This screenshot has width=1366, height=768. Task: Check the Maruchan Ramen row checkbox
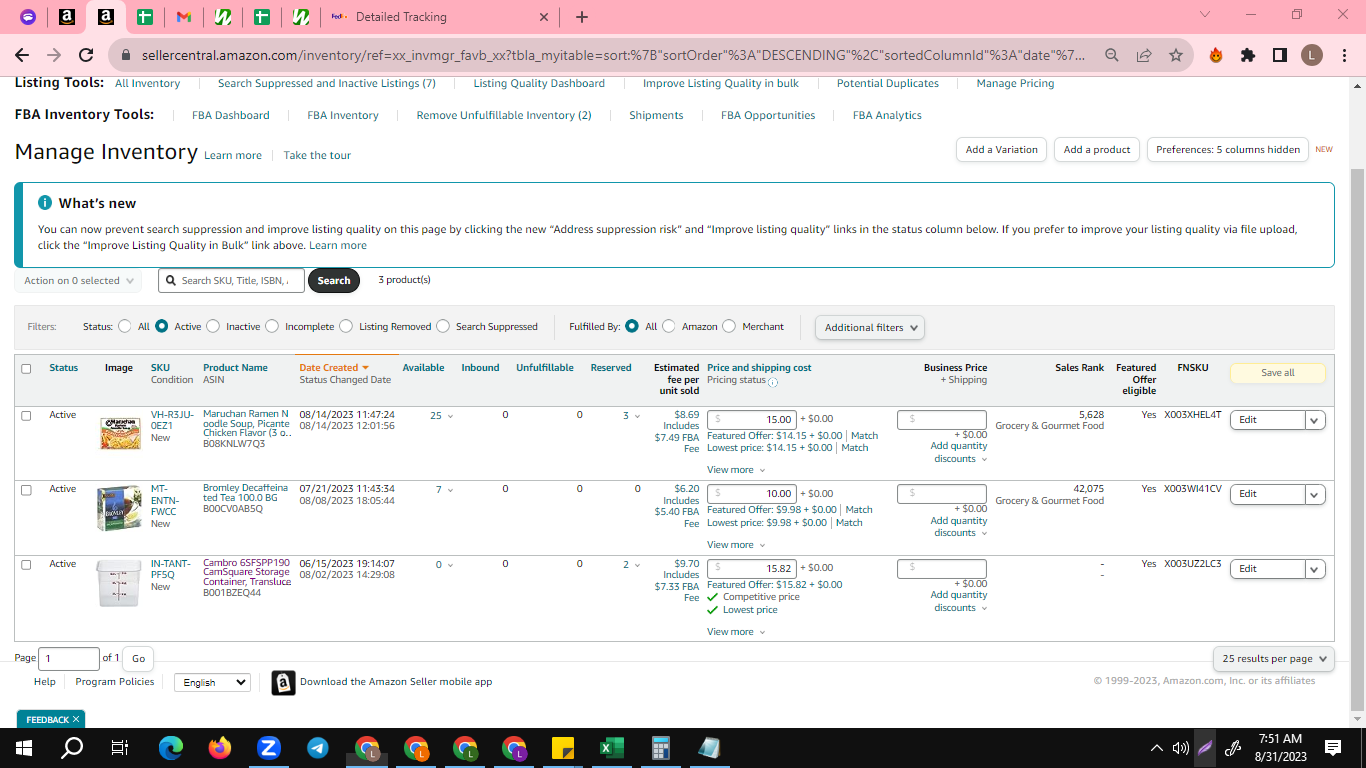[26, 415]
